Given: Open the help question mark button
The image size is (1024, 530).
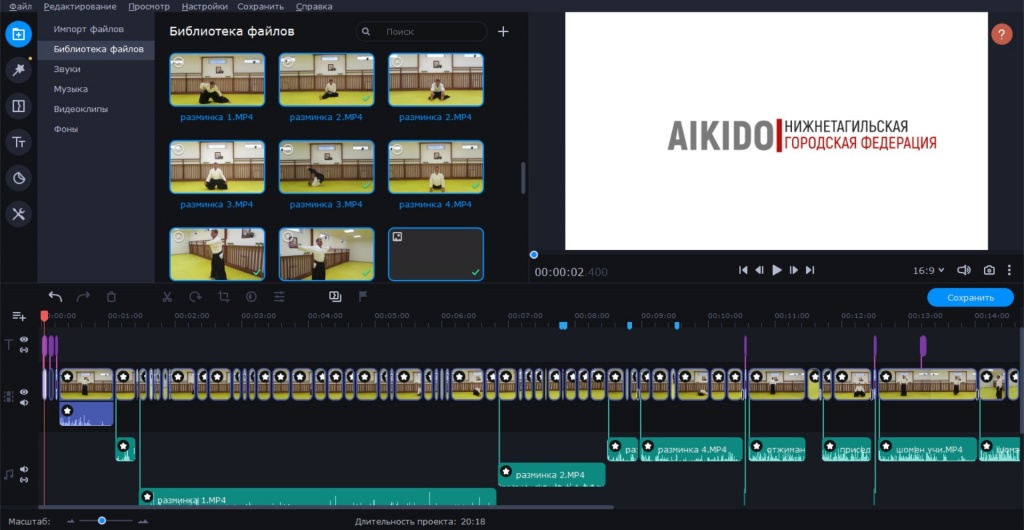Looking at the screenshot, I should (1001, 34).
